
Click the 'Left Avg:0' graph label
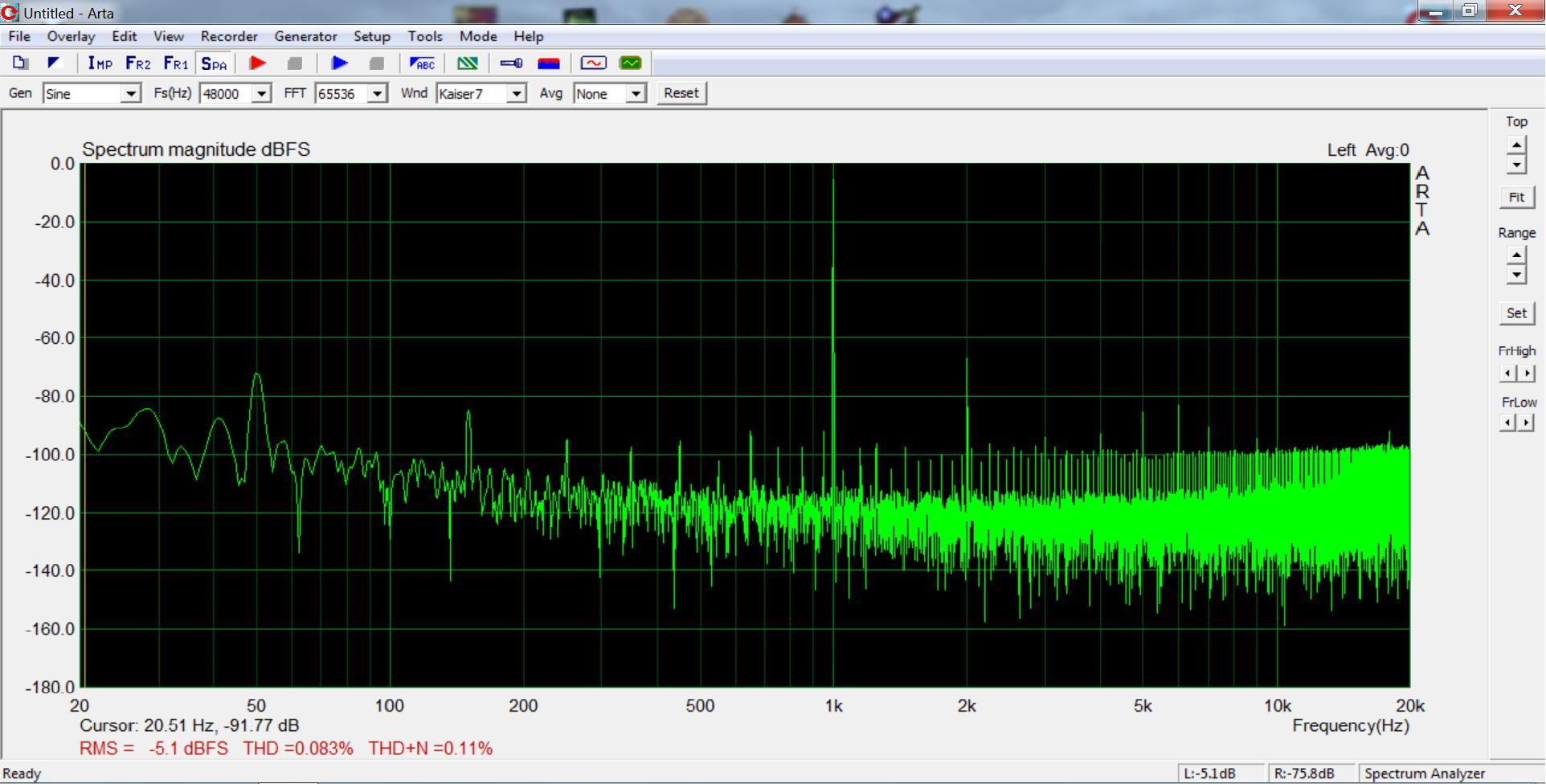pos(1368,150)
